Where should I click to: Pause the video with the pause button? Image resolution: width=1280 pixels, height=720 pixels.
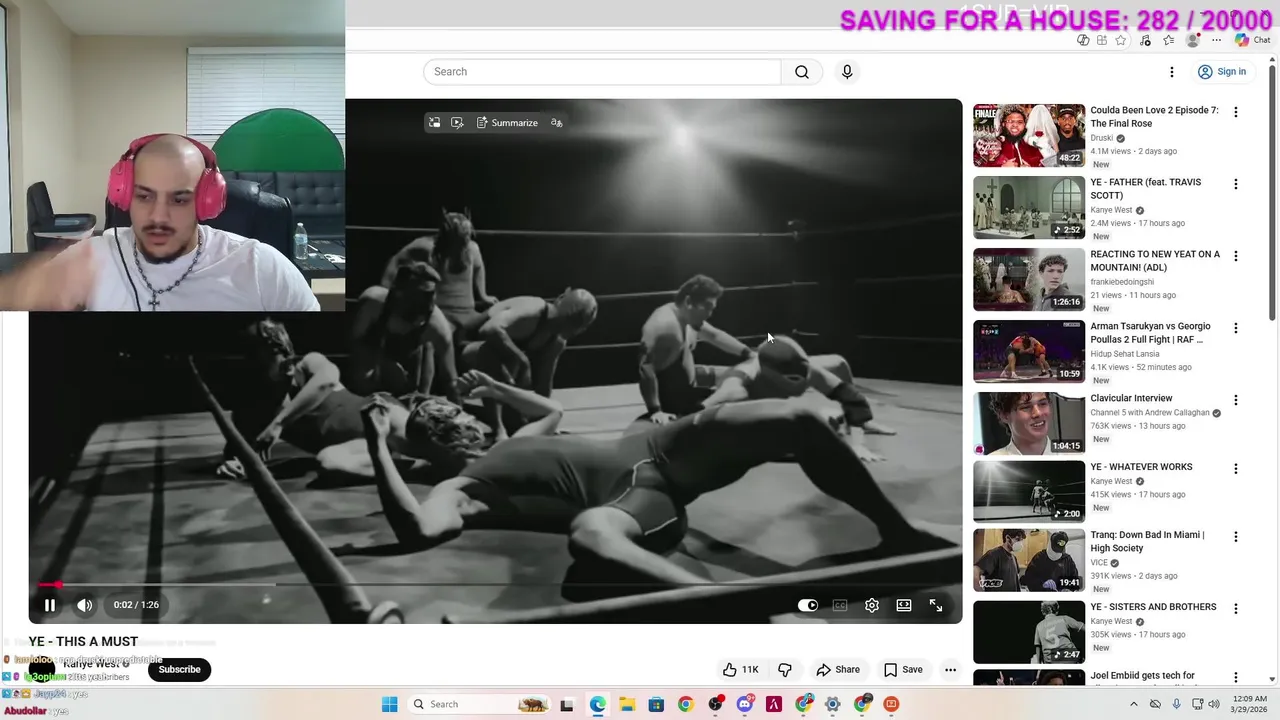[49, 605]
